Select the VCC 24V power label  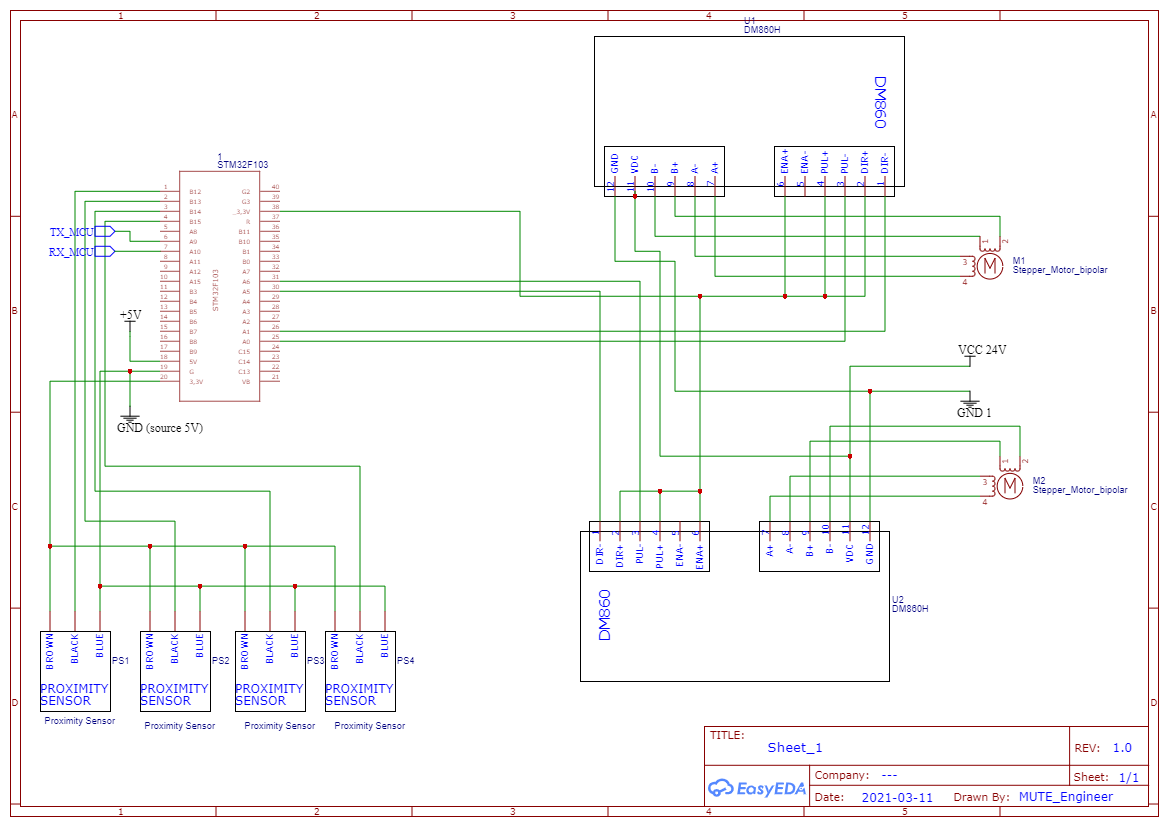tap(983, 350)
